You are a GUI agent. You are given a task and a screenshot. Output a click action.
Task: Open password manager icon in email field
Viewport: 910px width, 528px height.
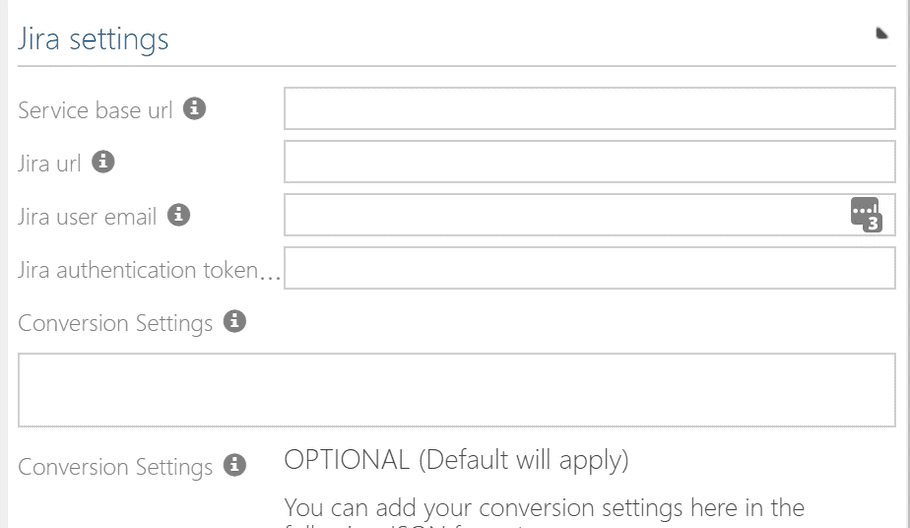[x=866, y=215]
